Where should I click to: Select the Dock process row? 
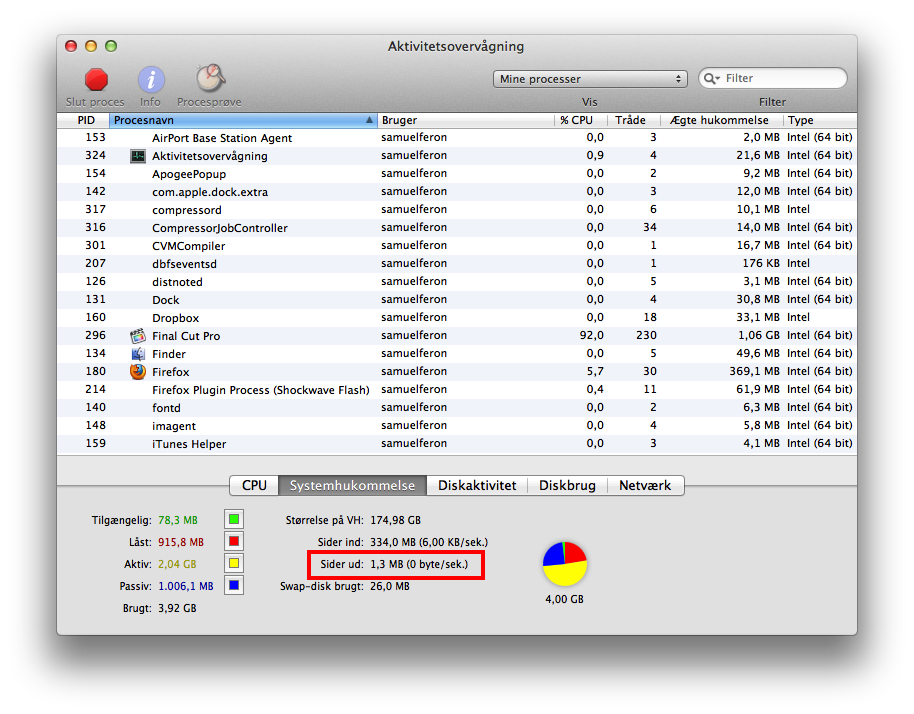[x=457, y=300]
